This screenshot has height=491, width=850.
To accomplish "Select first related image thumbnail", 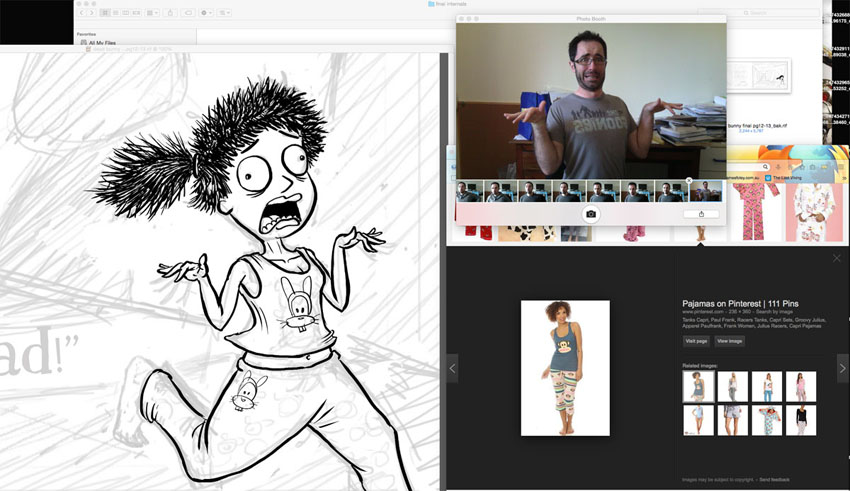I will pyautogui.click(x=698, y=386).
